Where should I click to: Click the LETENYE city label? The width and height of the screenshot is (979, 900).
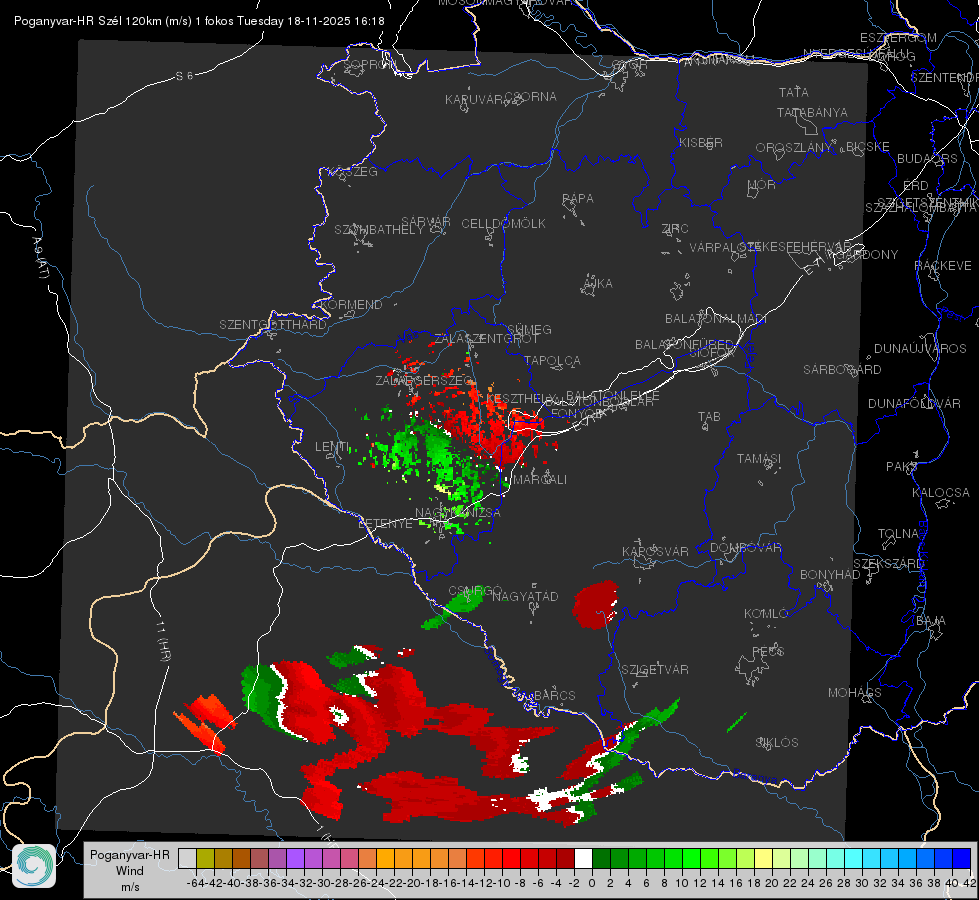pos(385,523)
